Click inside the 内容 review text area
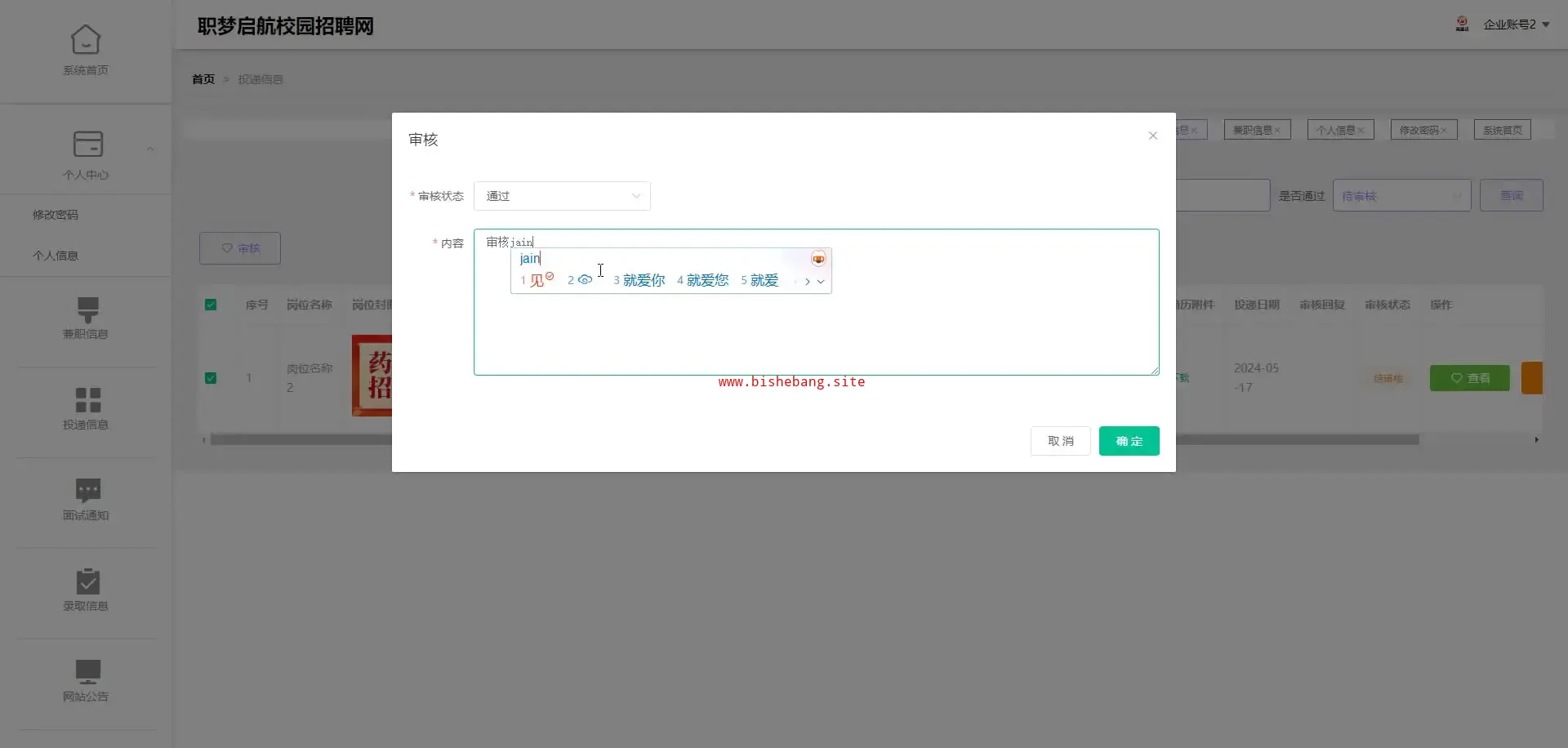The image size is (1568, 748). pos(816,302)
